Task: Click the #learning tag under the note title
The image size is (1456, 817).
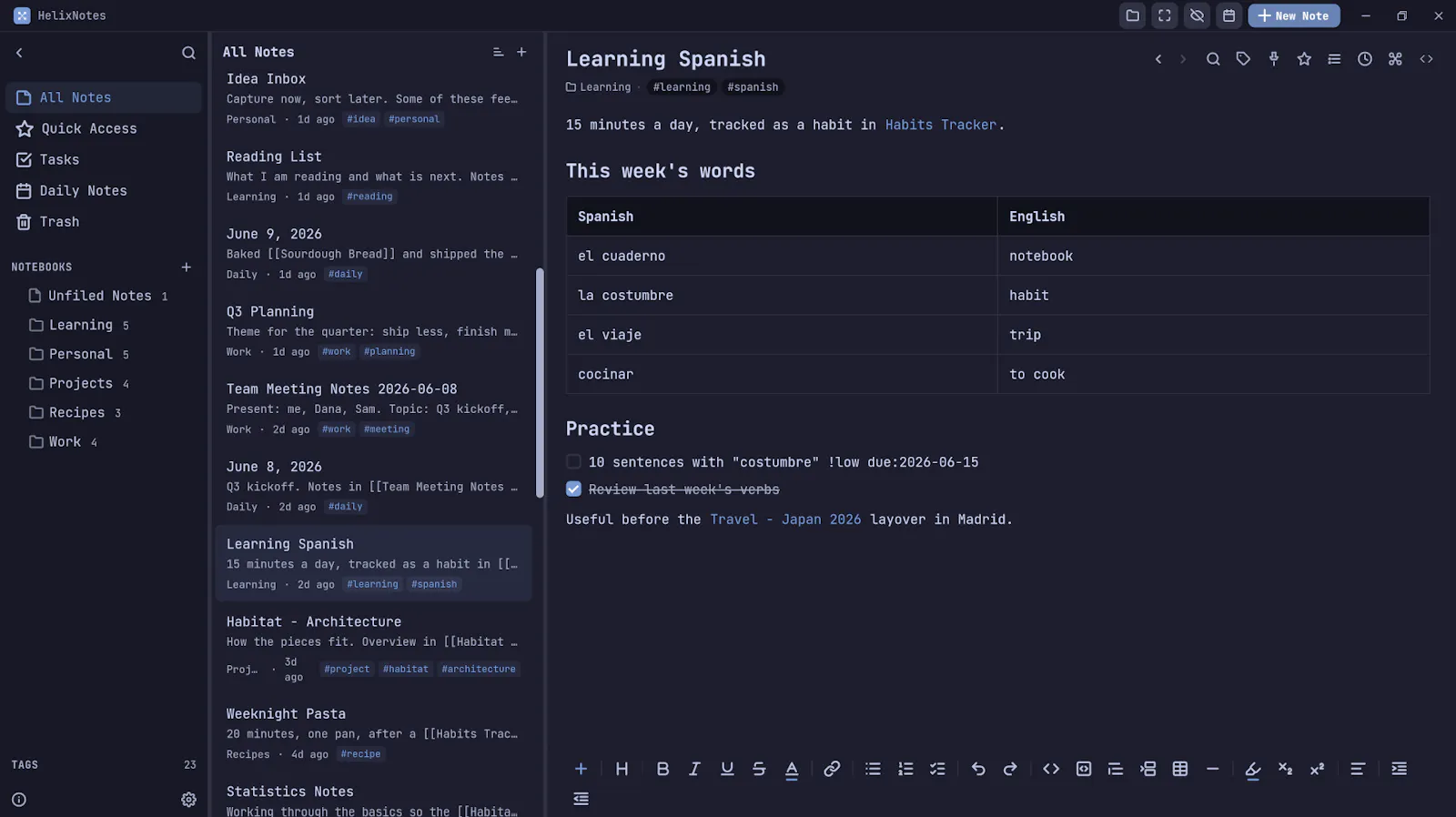Action: tap(682, 87)
